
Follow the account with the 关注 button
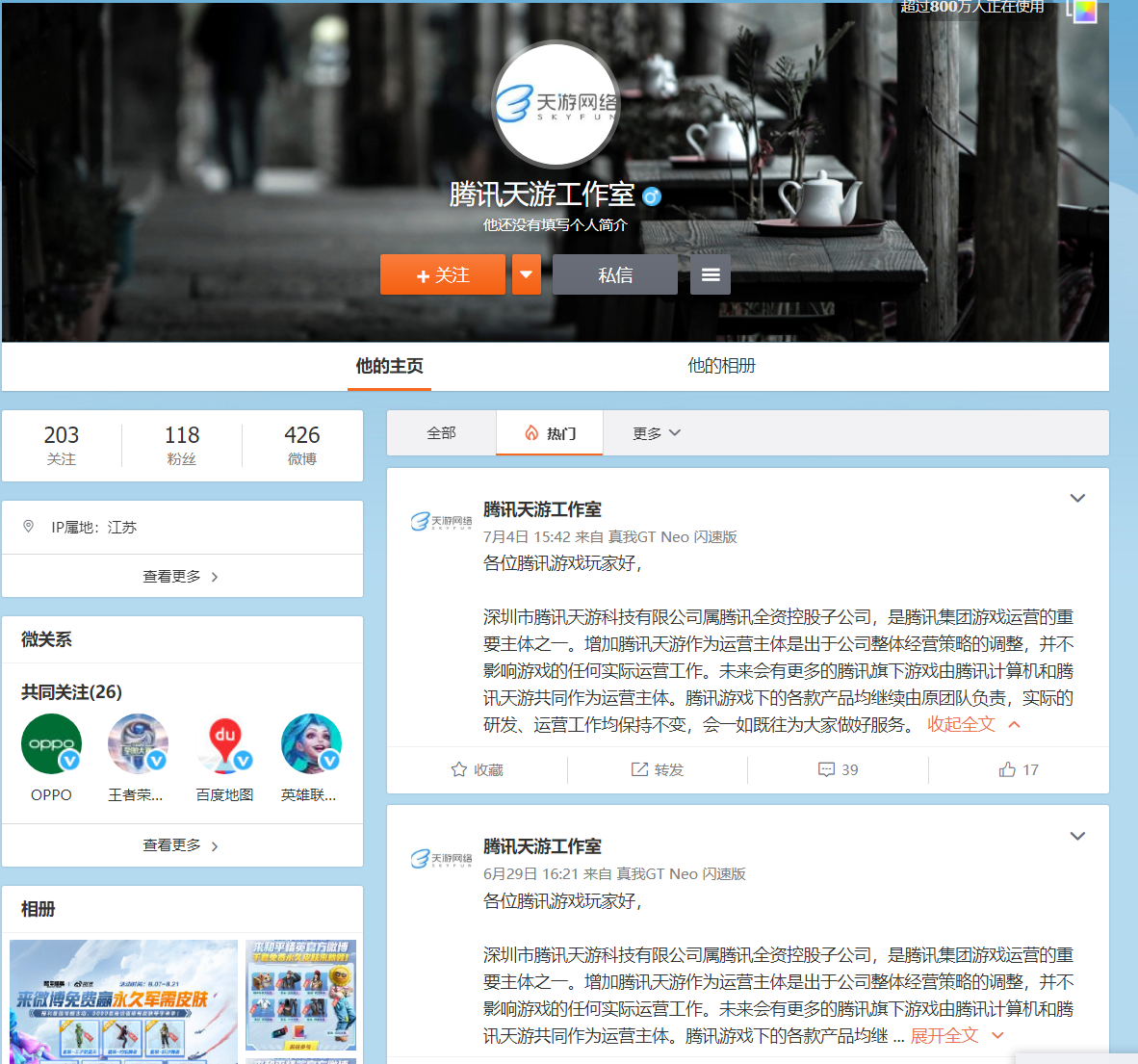point(442,274)
